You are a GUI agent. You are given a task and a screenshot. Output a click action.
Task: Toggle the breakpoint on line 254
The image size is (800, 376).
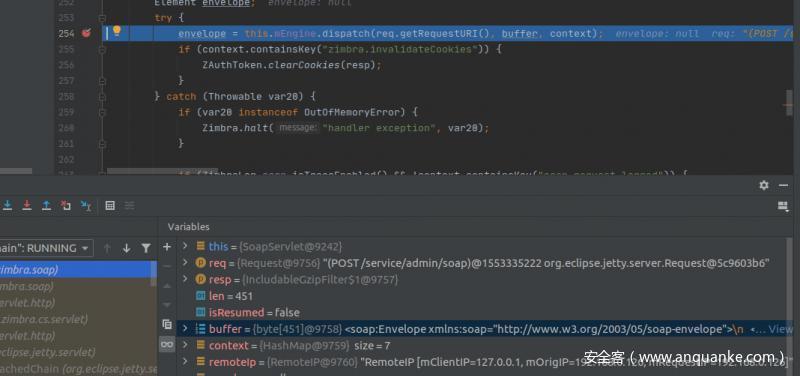[x=86, y=33]
